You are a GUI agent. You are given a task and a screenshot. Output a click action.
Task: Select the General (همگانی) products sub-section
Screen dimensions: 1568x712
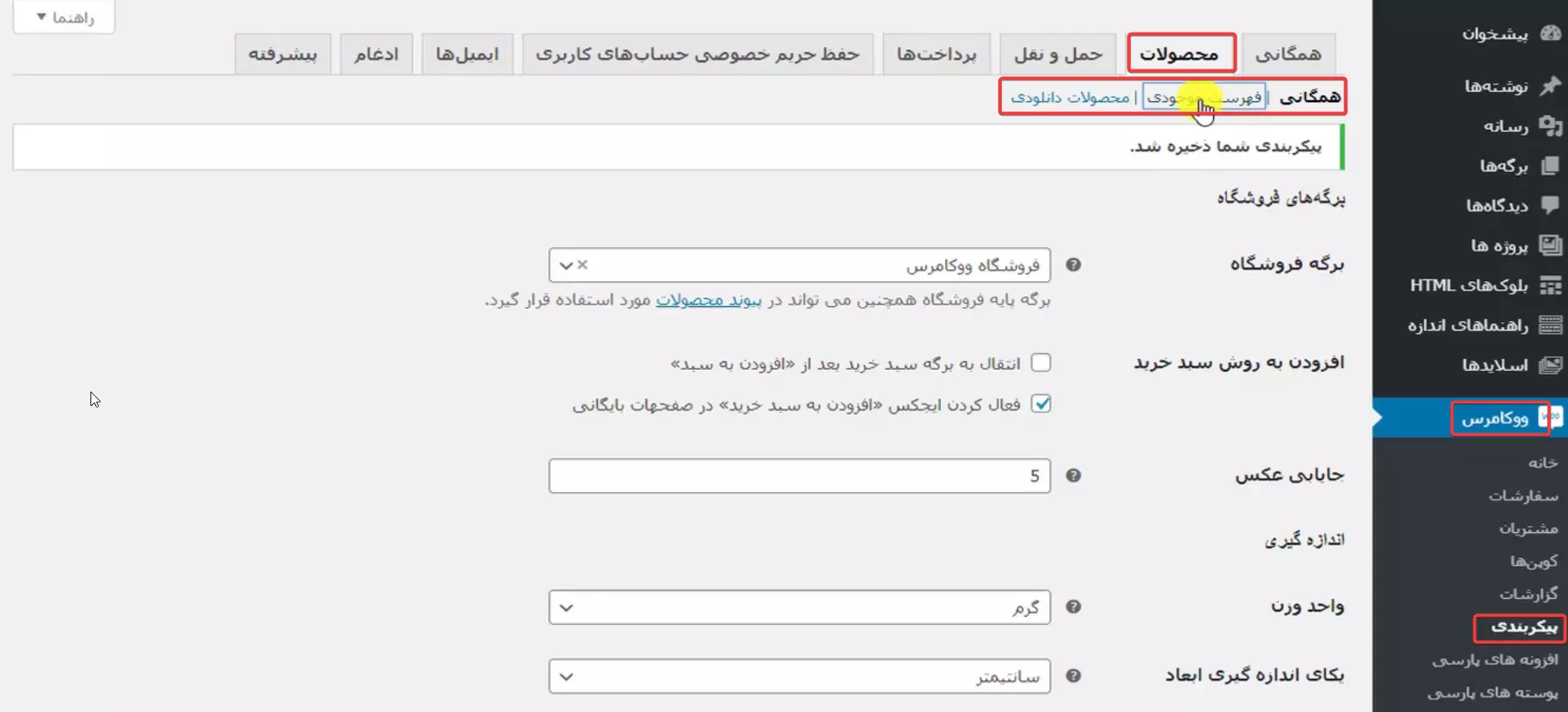[x=1310, y=97]
